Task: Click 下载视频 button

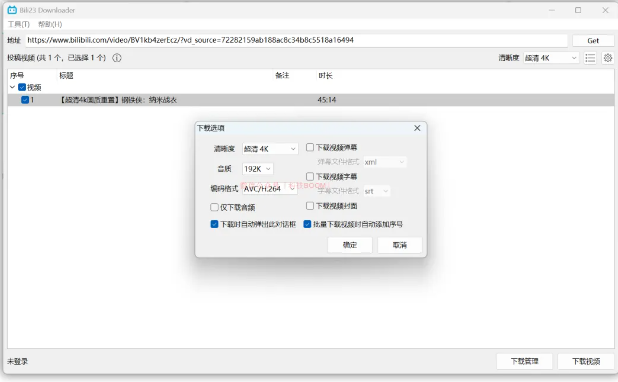Action: coord(586,361)
